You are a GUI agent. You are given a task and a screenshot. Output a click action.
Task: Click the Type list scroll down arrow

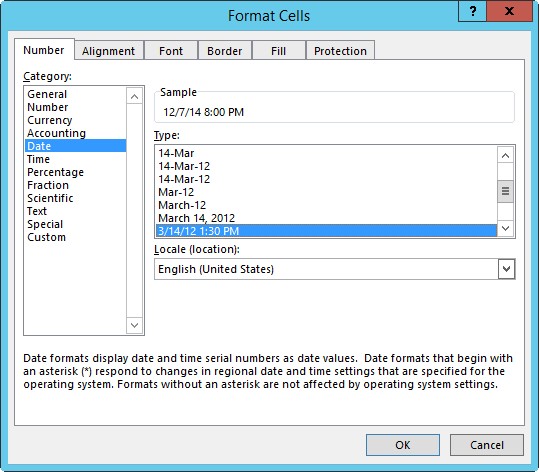(x=505, y=228)
